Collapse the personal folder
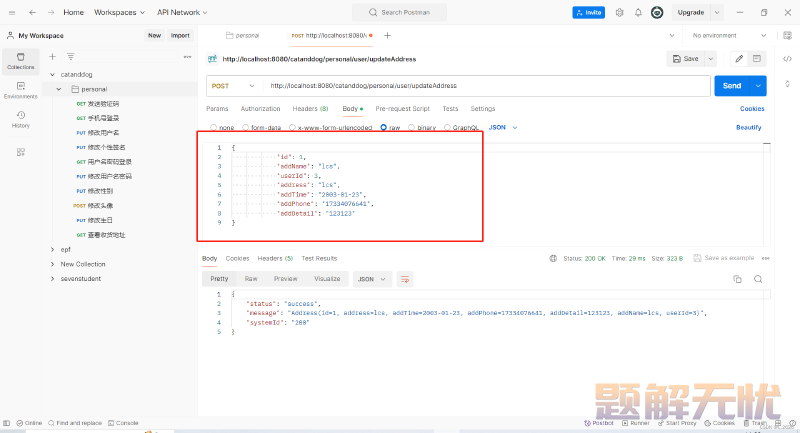 pos(59,89)
